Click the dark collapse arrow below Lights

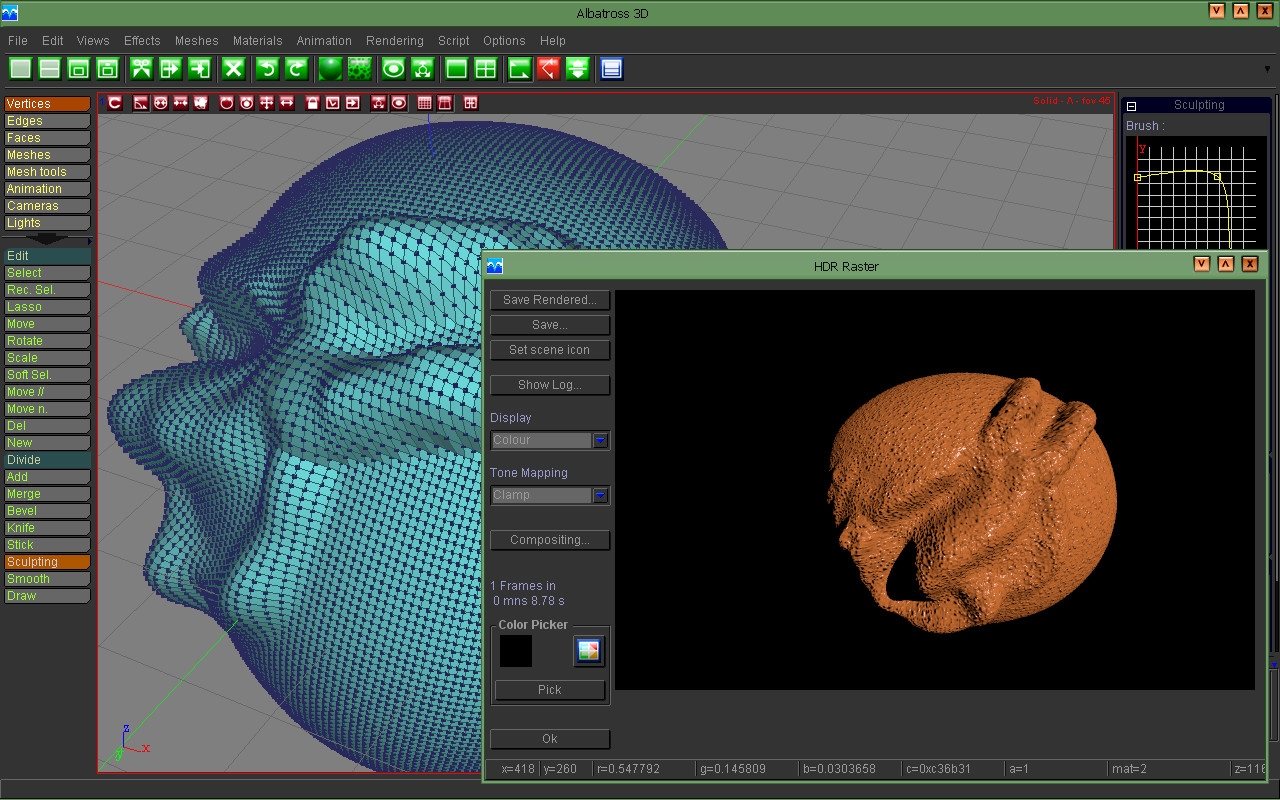coord(47,239)
